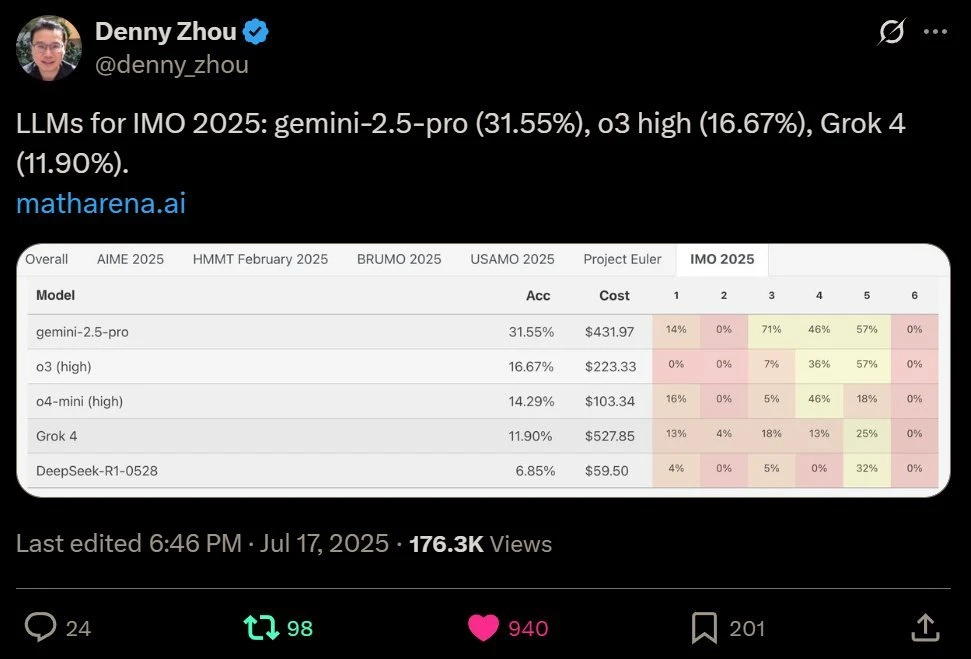Click the 176.3K Views count

tap(481, 544)
